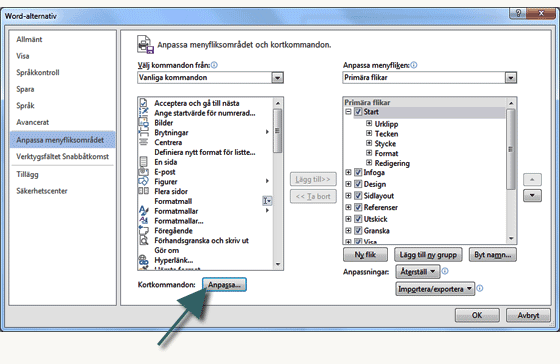The image size is (560, 364).
Task: Click the Anpassa... shortcuts button
Action: [224, 285]
